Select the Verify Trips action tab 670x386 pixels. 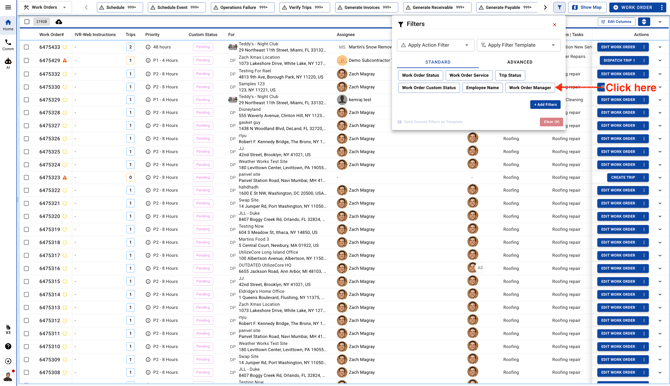pos(305,7)
